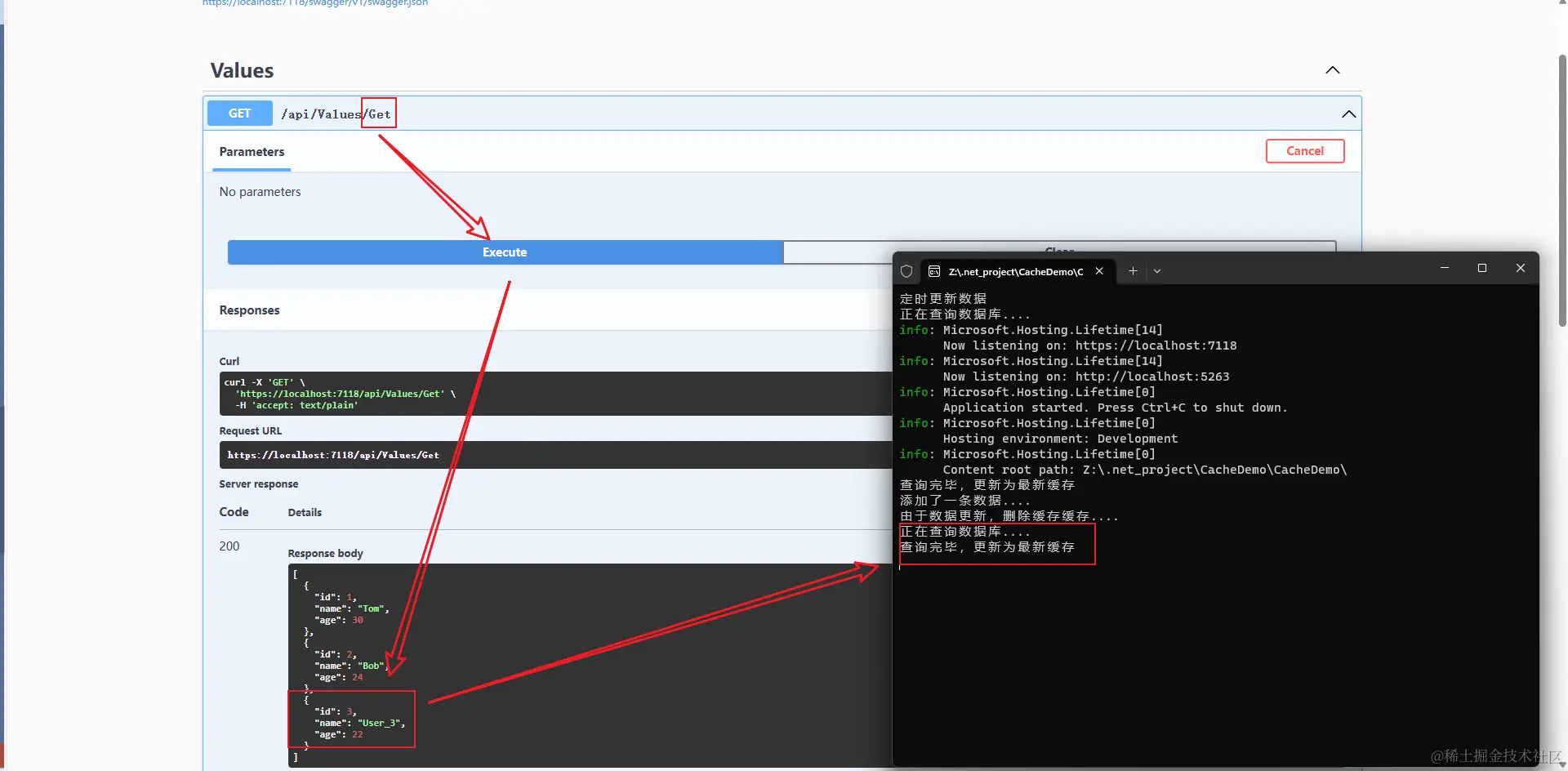Minimize the terminal window
The height and width of the screenshot is (771, 1568).
click(x=1445, y=268)
